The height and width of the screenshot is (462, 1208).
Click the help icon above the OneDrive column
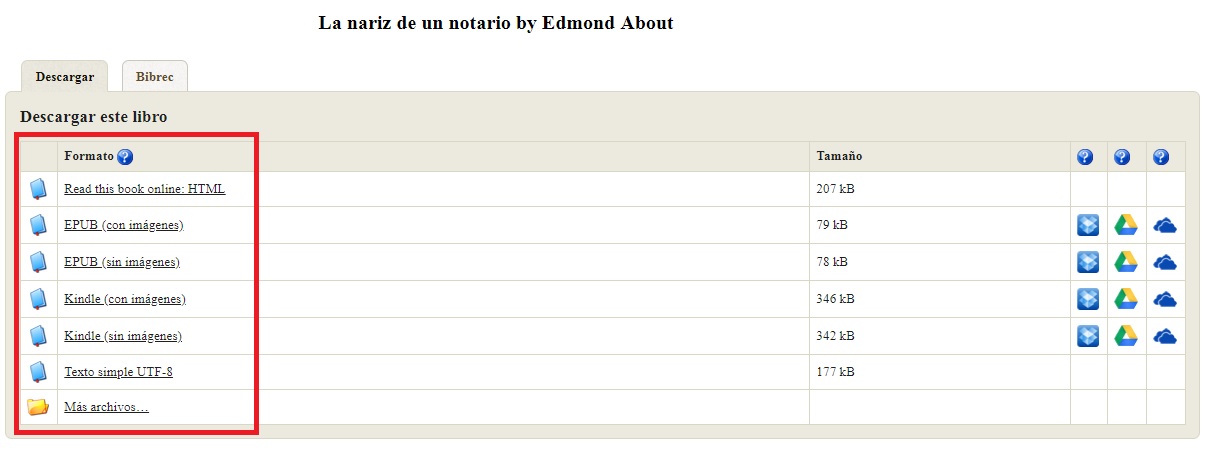tap(1160, 157)
